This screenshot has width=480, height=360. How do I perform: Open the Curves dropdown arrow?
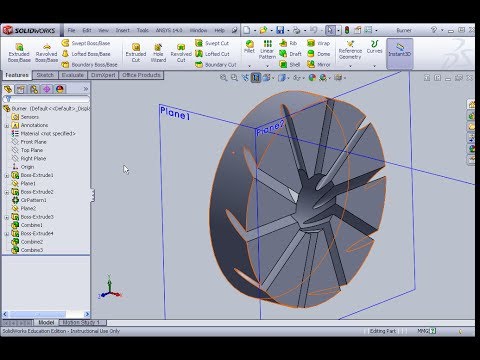(x=374, y=66)
